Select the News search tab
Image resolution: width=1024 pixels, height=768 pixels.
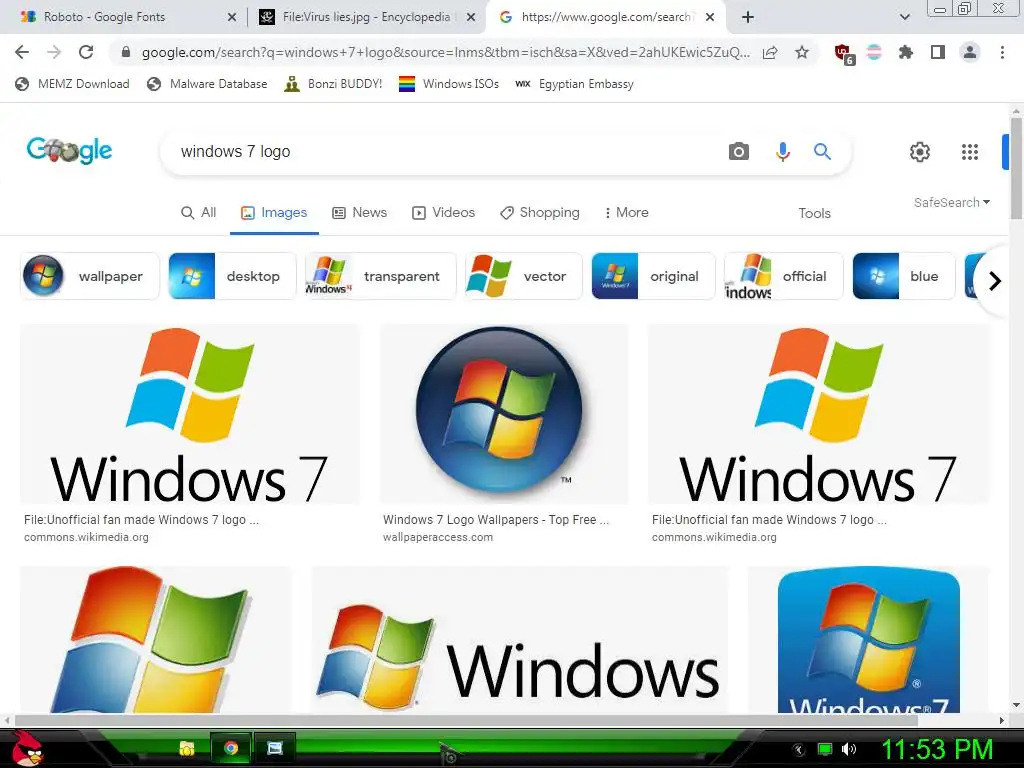360,212
